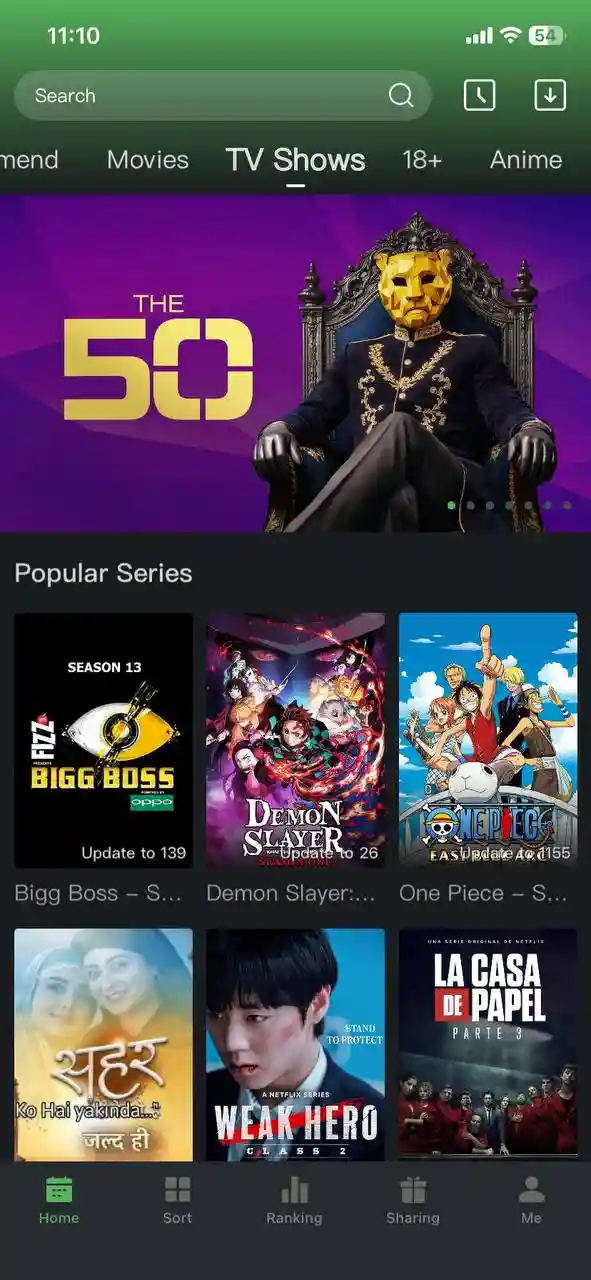Open the Demon Slayer poster
The width and height of the screenshot is (591, 1280).
pyautogui.click(x=295, y=740)
